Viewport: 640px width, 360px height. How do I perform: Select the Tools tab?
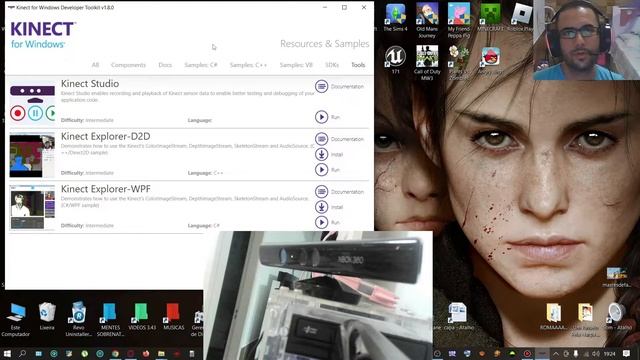tap(358, 65)
